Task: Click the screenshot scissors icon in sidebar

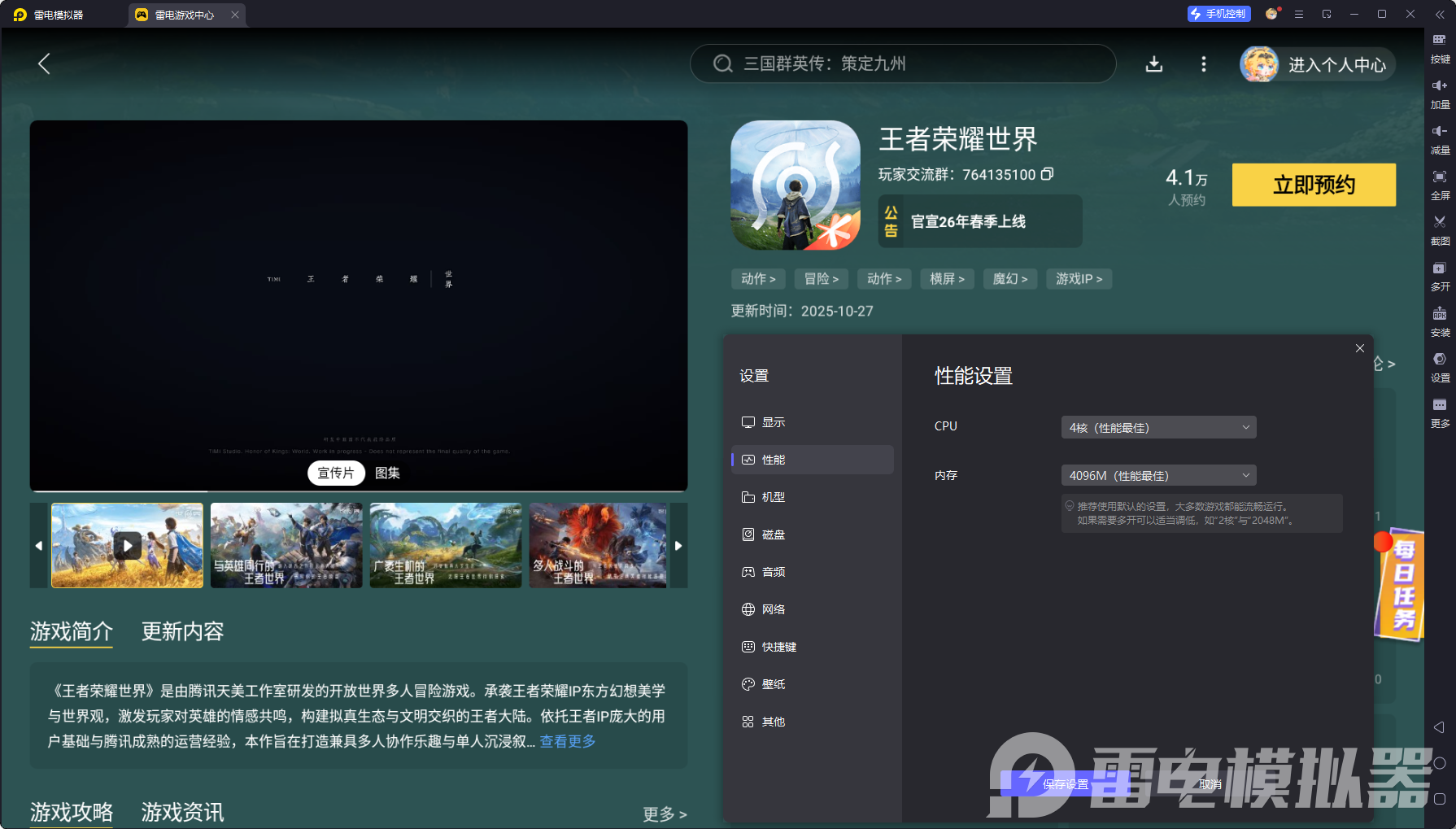Action: pos(1439,222)
